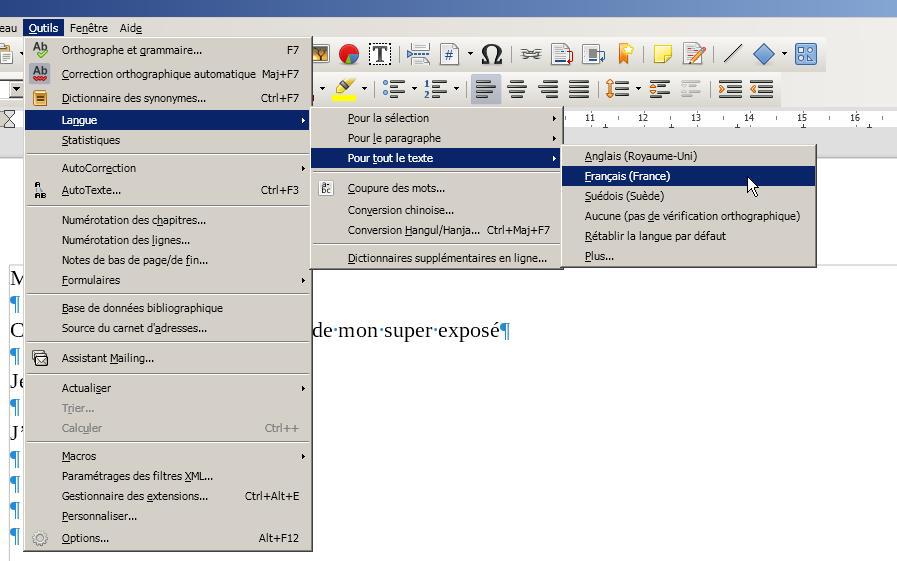Insert special character Omega symbol
Image resolution: width=897 pixels, height=561 pixels.
point(491,54)
